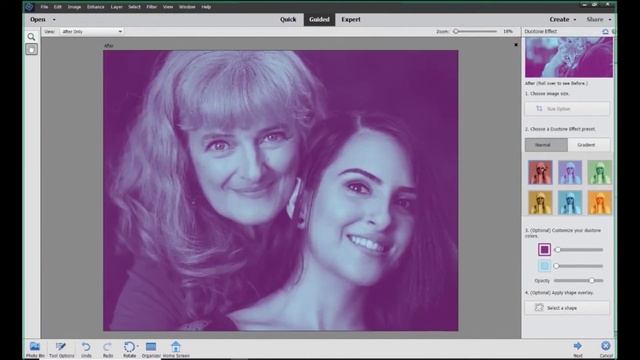Screen dimensions: 640x360
Task: Click the Duotone Effect preview thumbnail
Action: pos(569,57)
